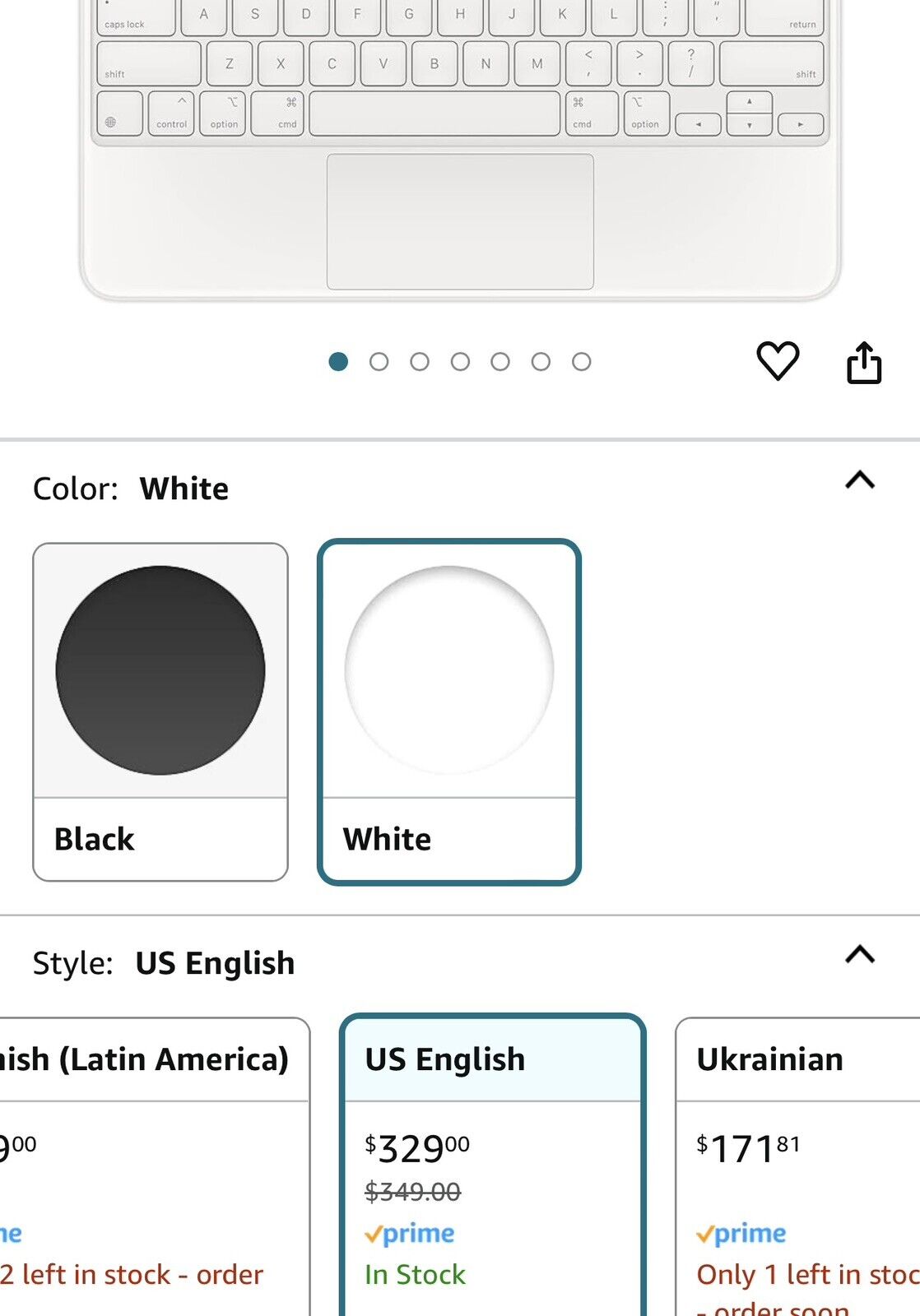Viewport: 920px width, 1316px height.
Task: Select the sixth carousel dot
Action: point(541,362)
